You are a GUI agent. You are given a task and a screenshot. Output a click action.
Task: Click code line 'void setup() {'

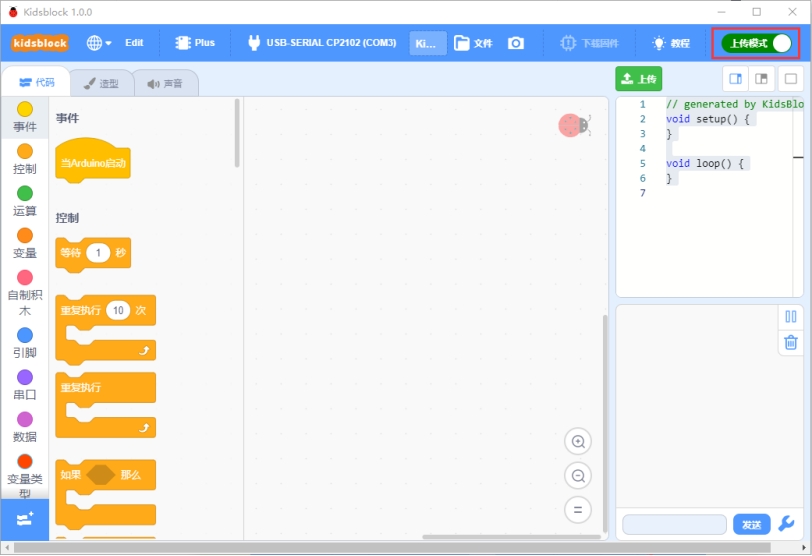[x=707, y=119]
